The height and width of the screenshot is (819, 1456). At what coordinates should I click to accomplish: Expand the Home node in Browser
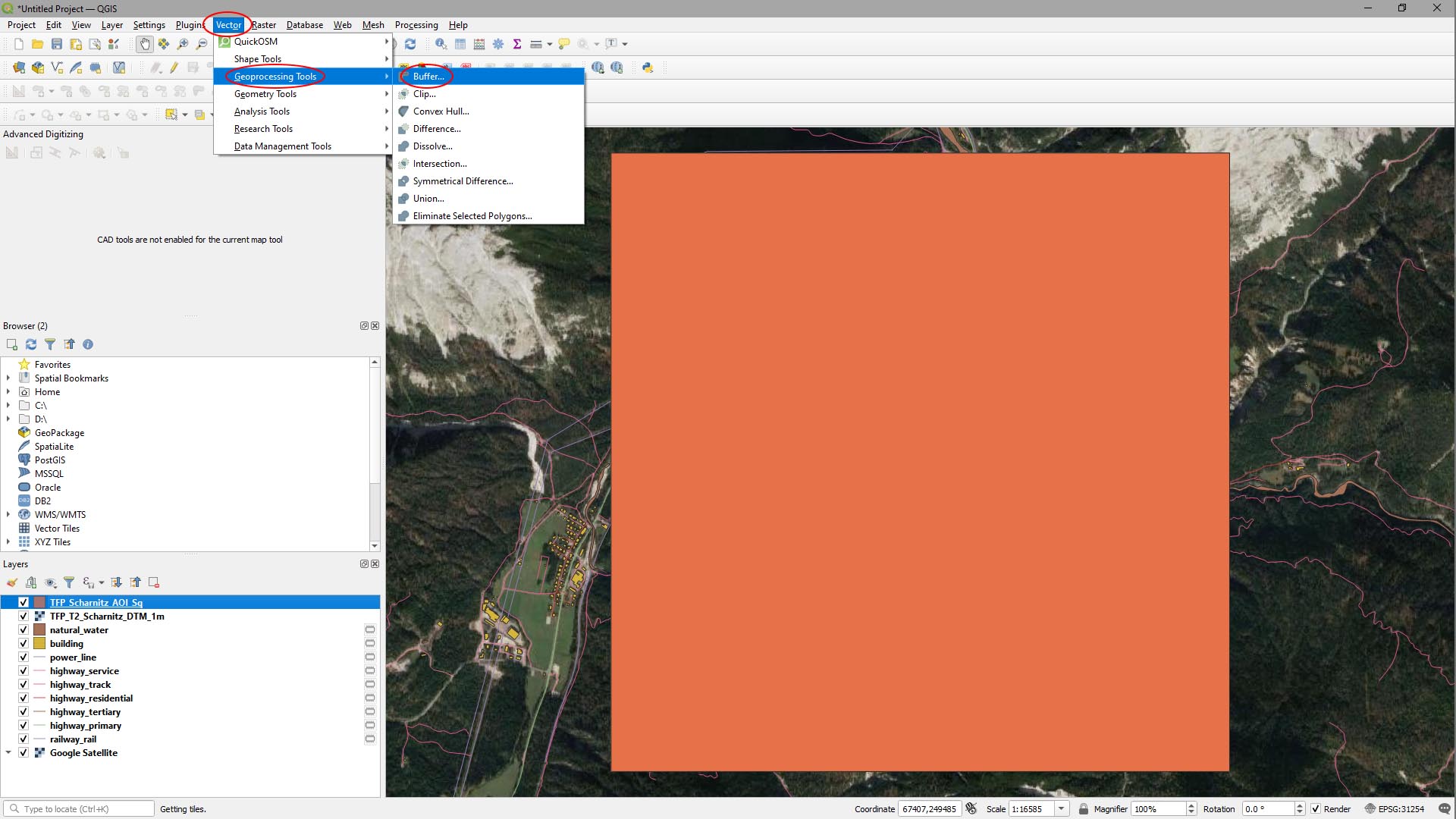tap(8, 391)
